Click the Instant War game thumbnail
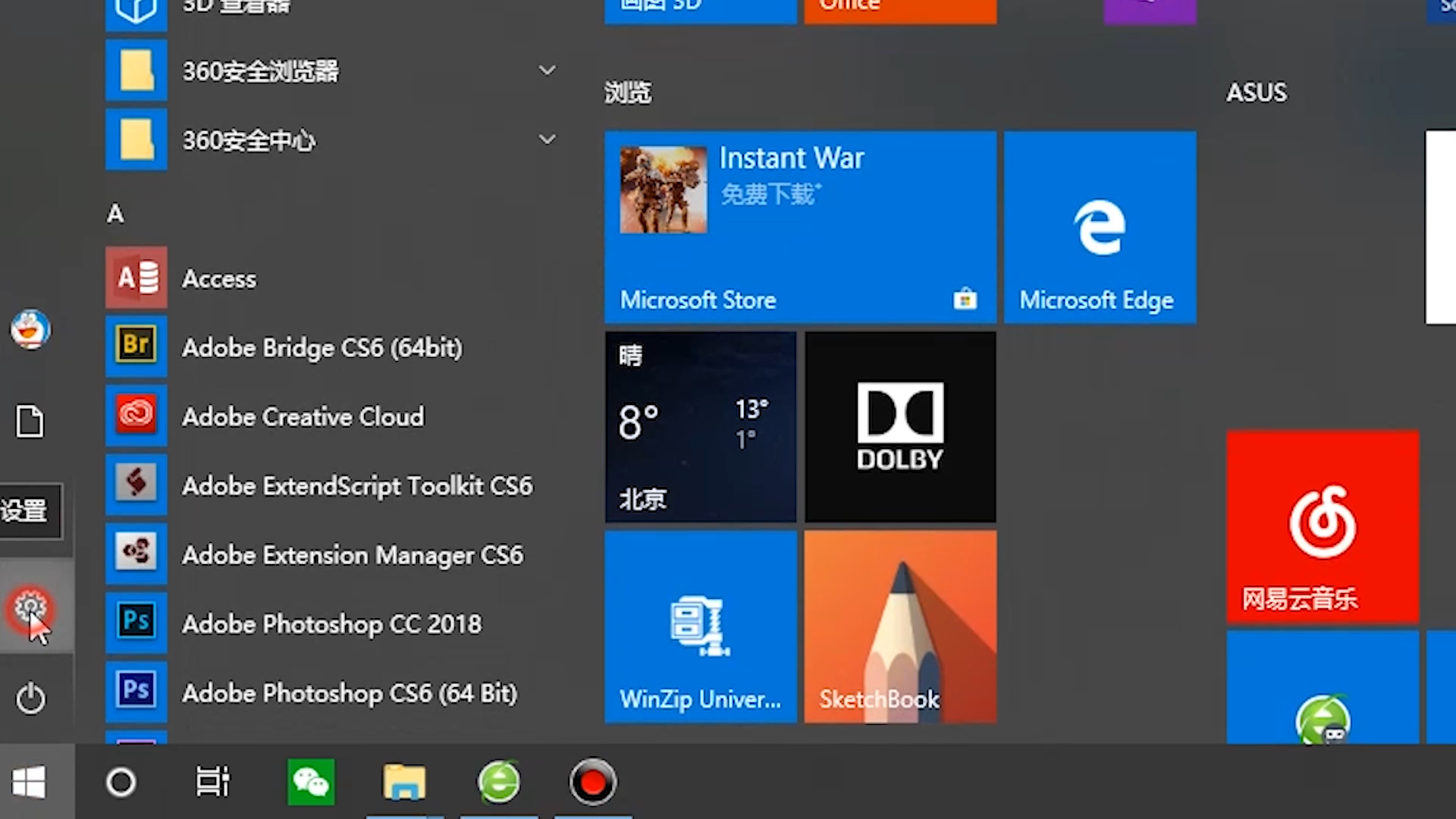Viewport: 1456px width, 819px height. (664, 190)
